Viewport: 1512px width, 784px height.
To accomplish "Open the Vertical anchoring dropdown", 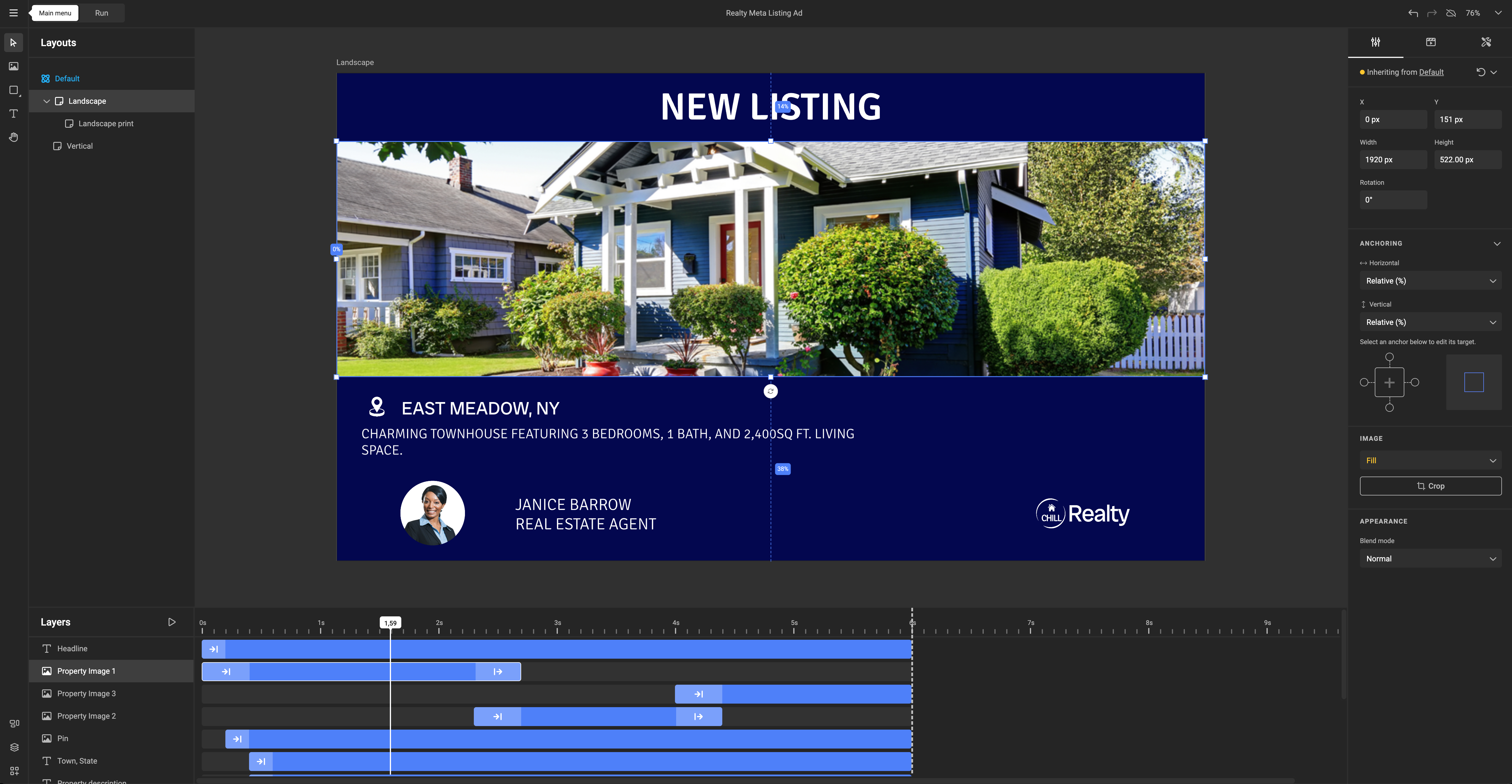I will (x=1430, y=322).
